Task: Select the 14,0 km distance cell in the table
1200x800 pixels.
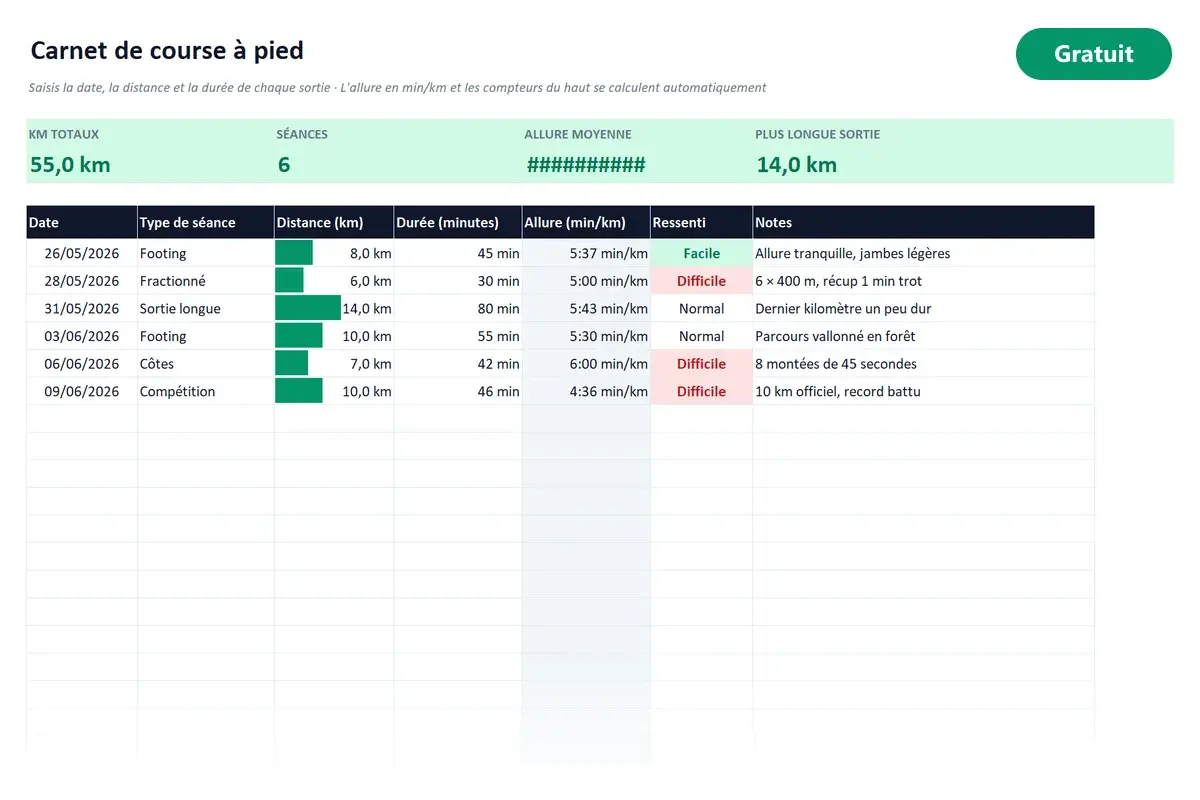Action: pyautogui.click(x=334, y=308)
